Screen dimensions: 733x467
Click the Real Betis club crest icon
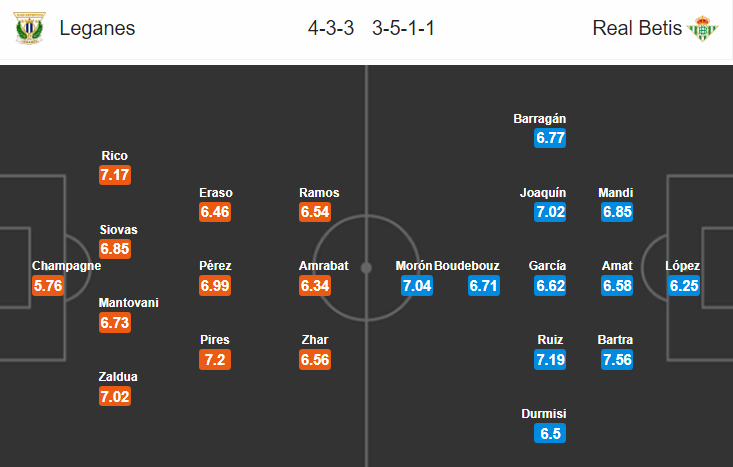(x=703, y=29)
